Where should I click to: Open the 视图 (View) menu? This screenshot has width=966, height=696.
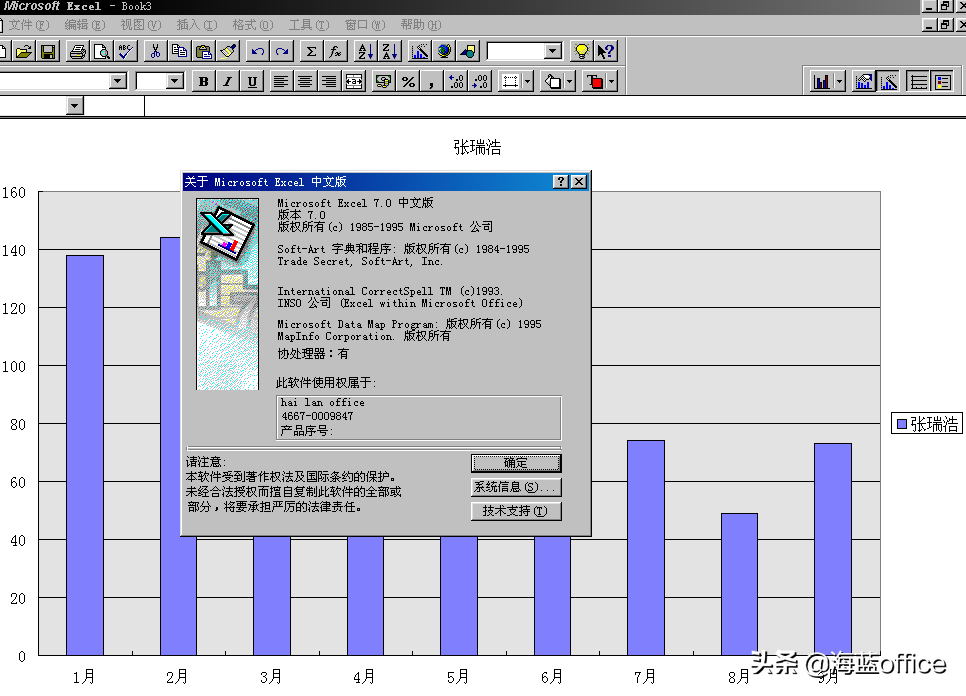(x=140, y=25)
